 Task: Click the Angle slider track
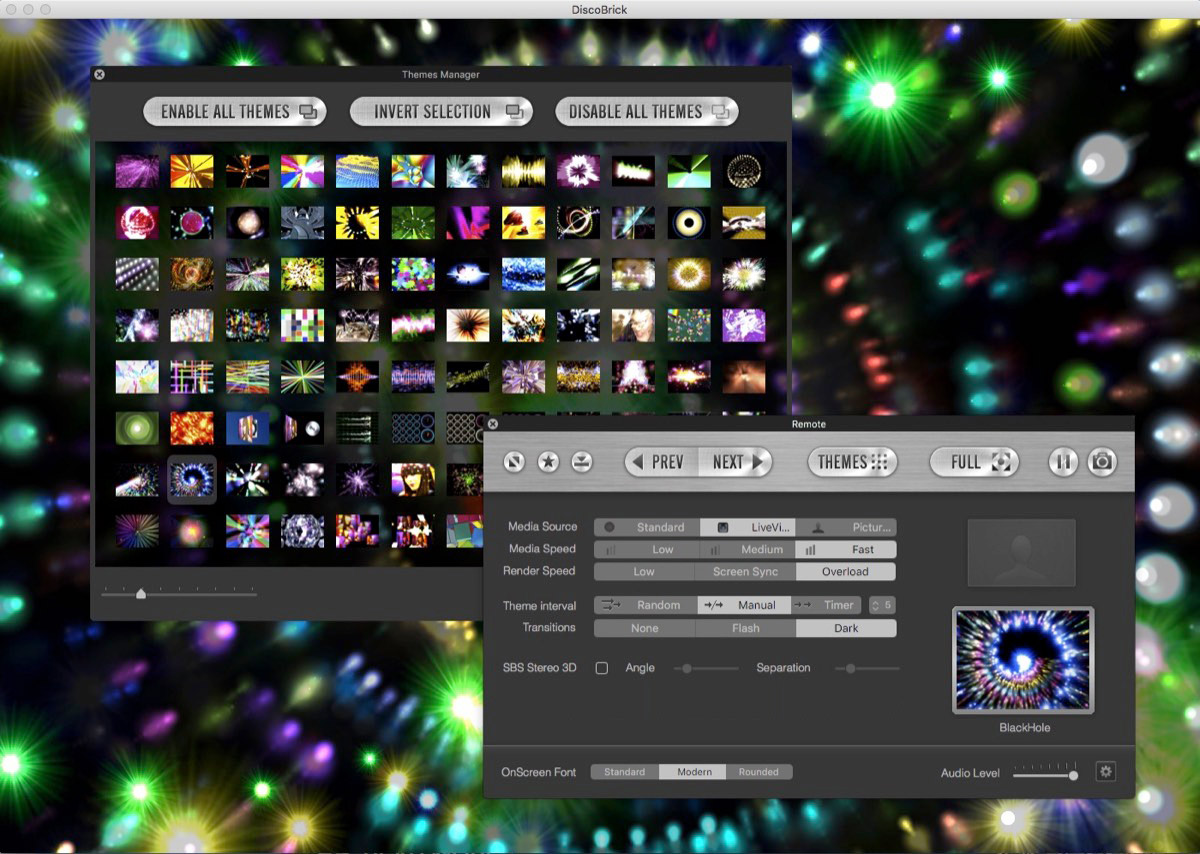[706, 668]
